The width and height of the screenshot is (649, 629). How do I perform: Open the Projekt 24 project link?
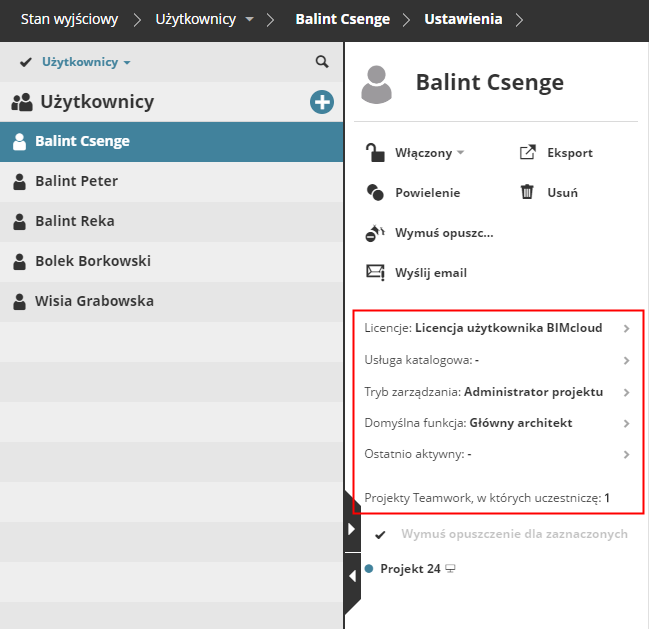[x=410, y=569]
